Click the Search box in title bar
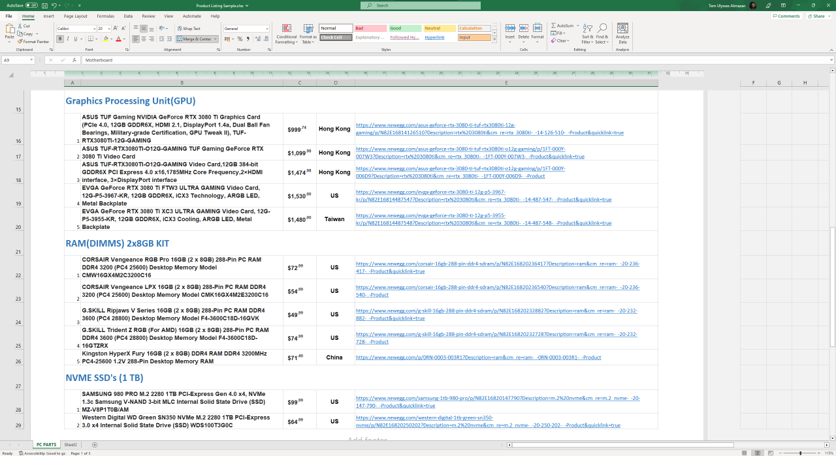This screenshot has width=836, height=456. pyautogui.click(x=420, y=5)
